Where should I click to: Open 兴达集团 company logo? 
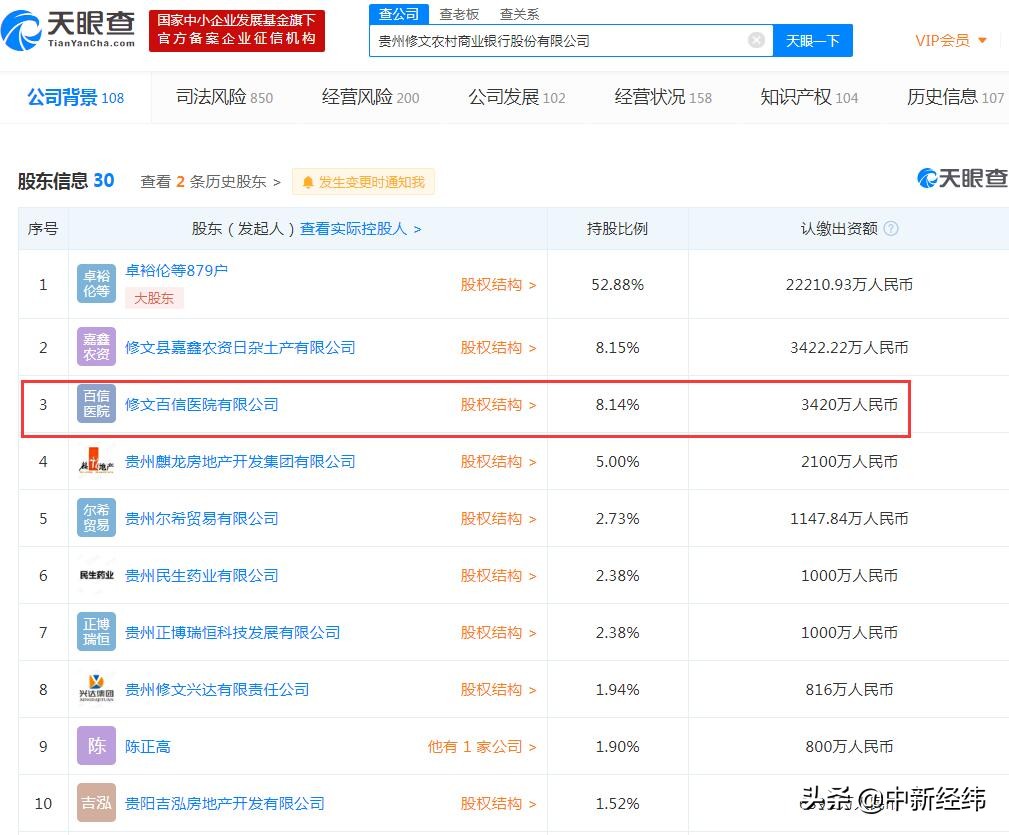point(97,689)
